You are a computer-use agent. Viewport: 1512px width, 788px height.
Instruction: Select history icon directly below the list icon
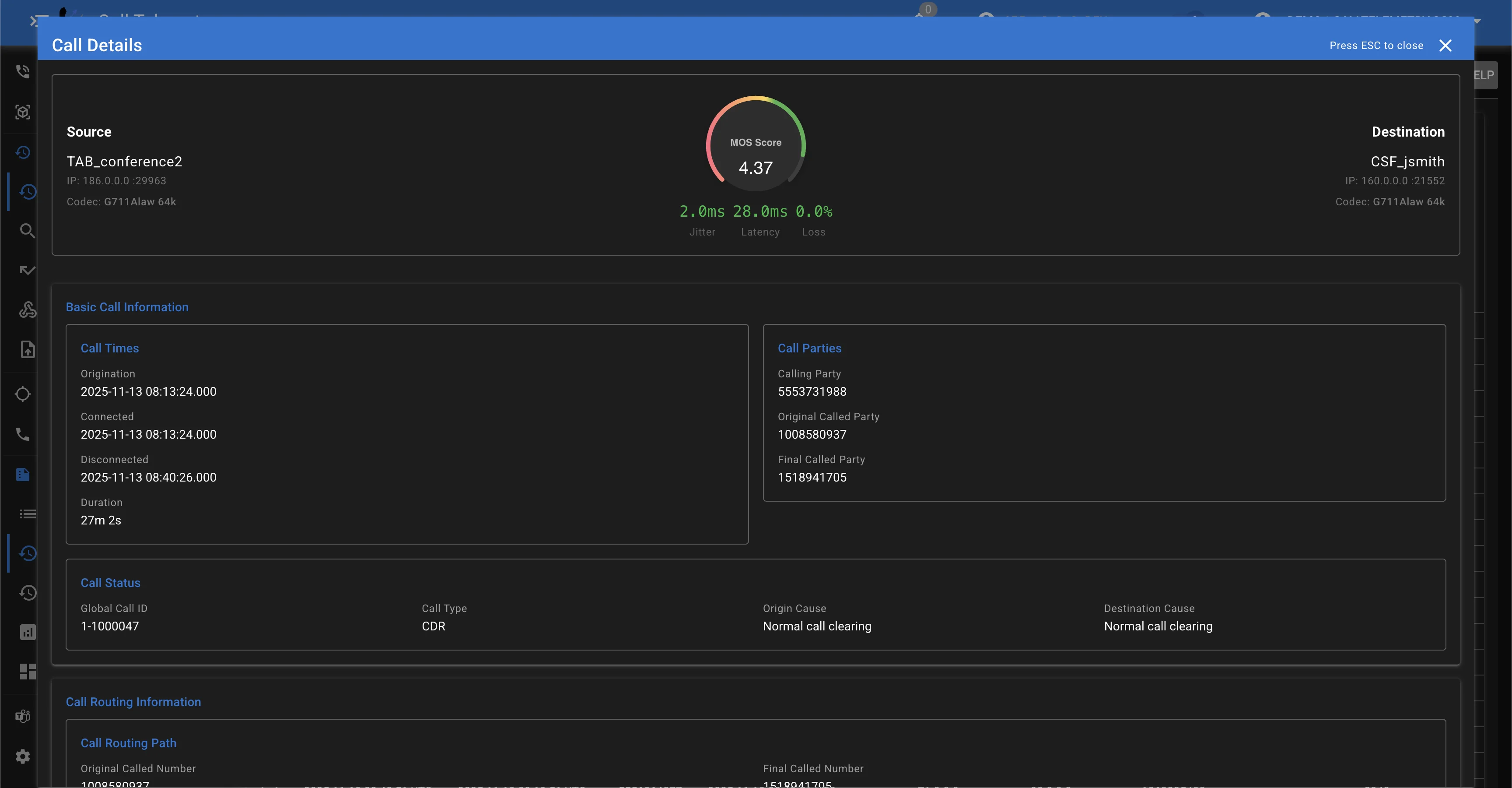(x=28, y=553)
